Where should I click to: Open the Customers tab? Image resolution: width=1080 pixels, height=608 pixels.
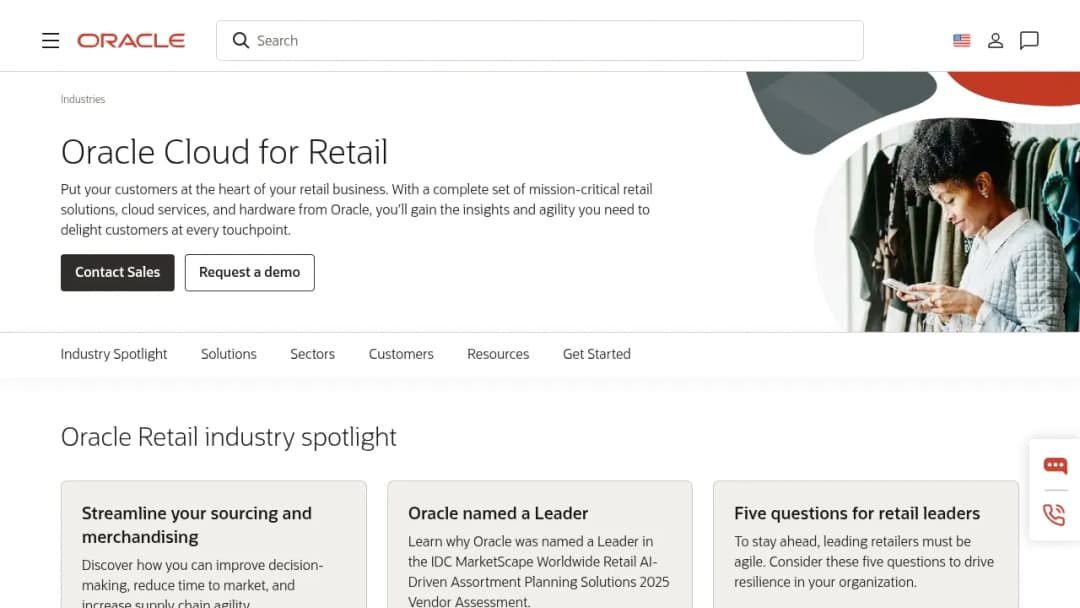click(x=401, y=354)
